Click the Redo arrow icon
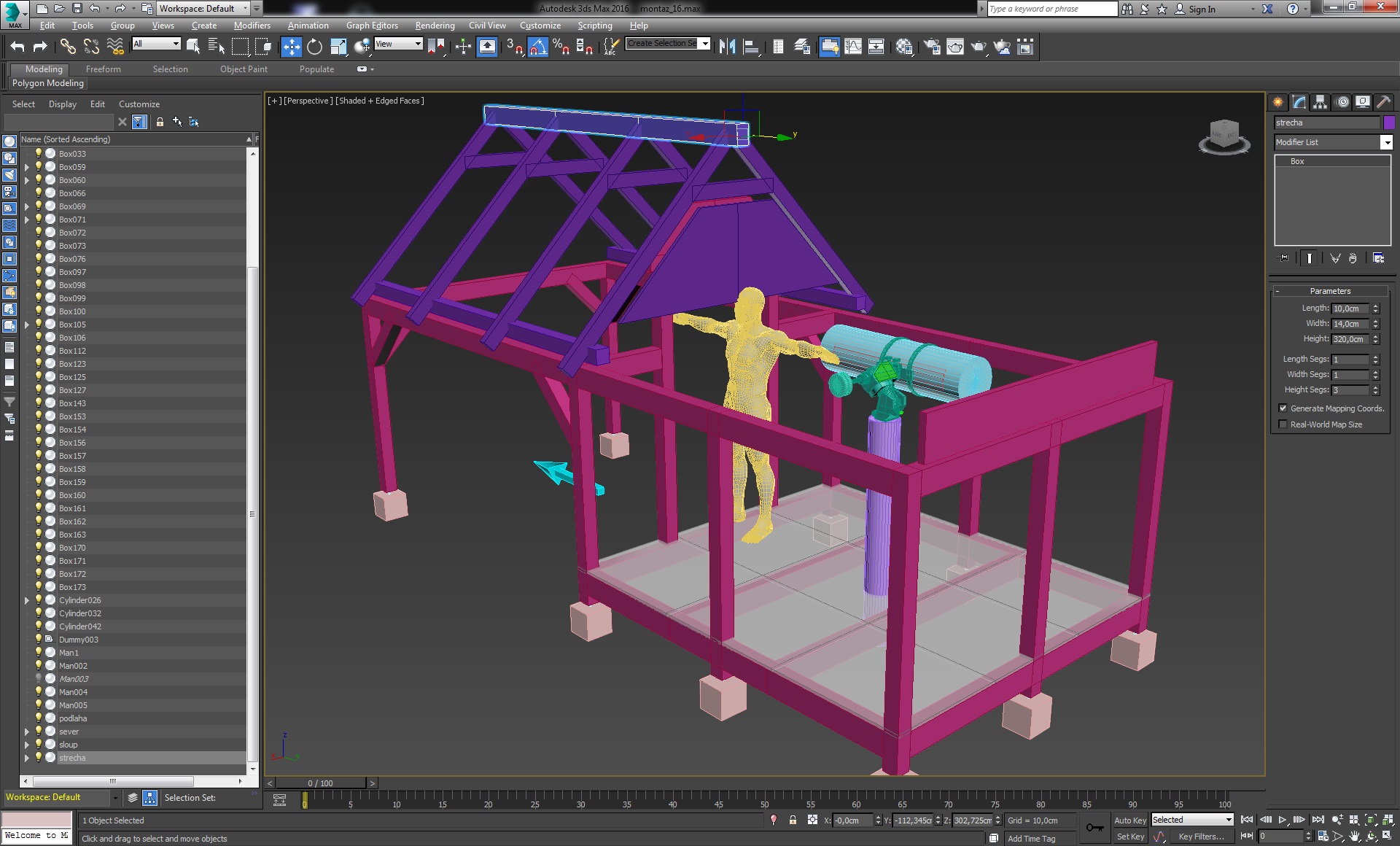 [41, 47]
